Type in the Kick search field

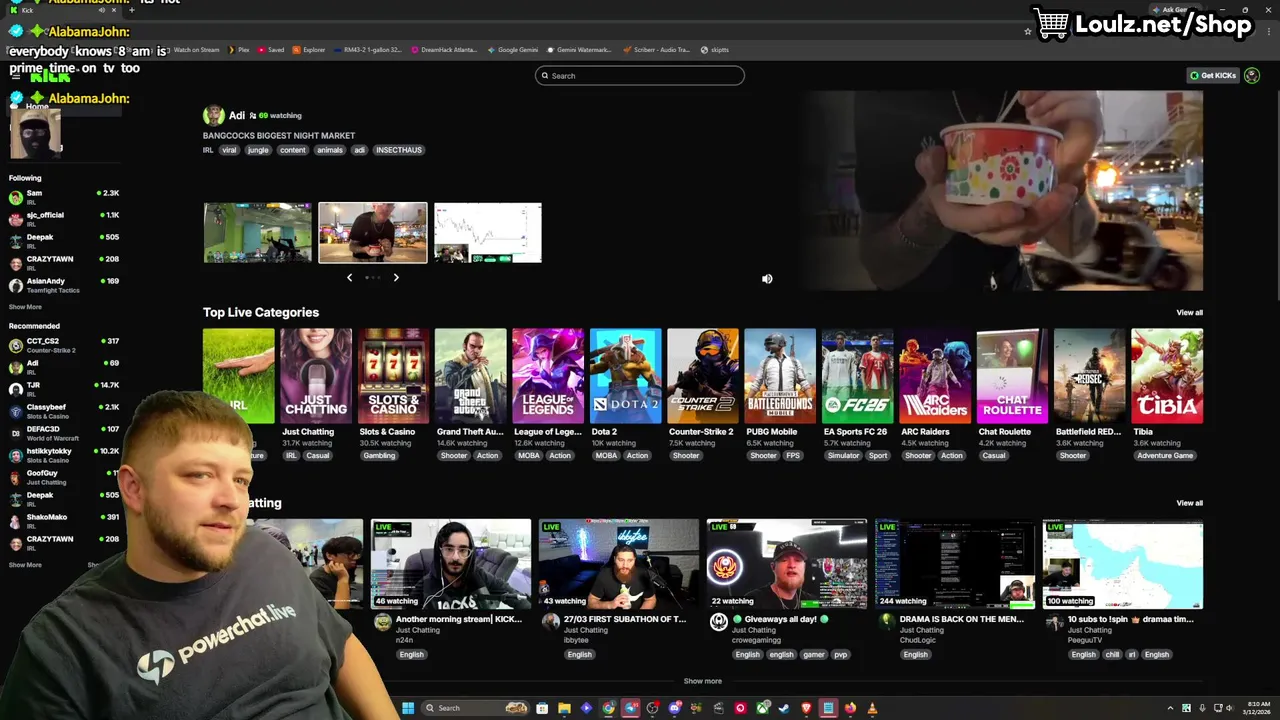tap(640, 76)
